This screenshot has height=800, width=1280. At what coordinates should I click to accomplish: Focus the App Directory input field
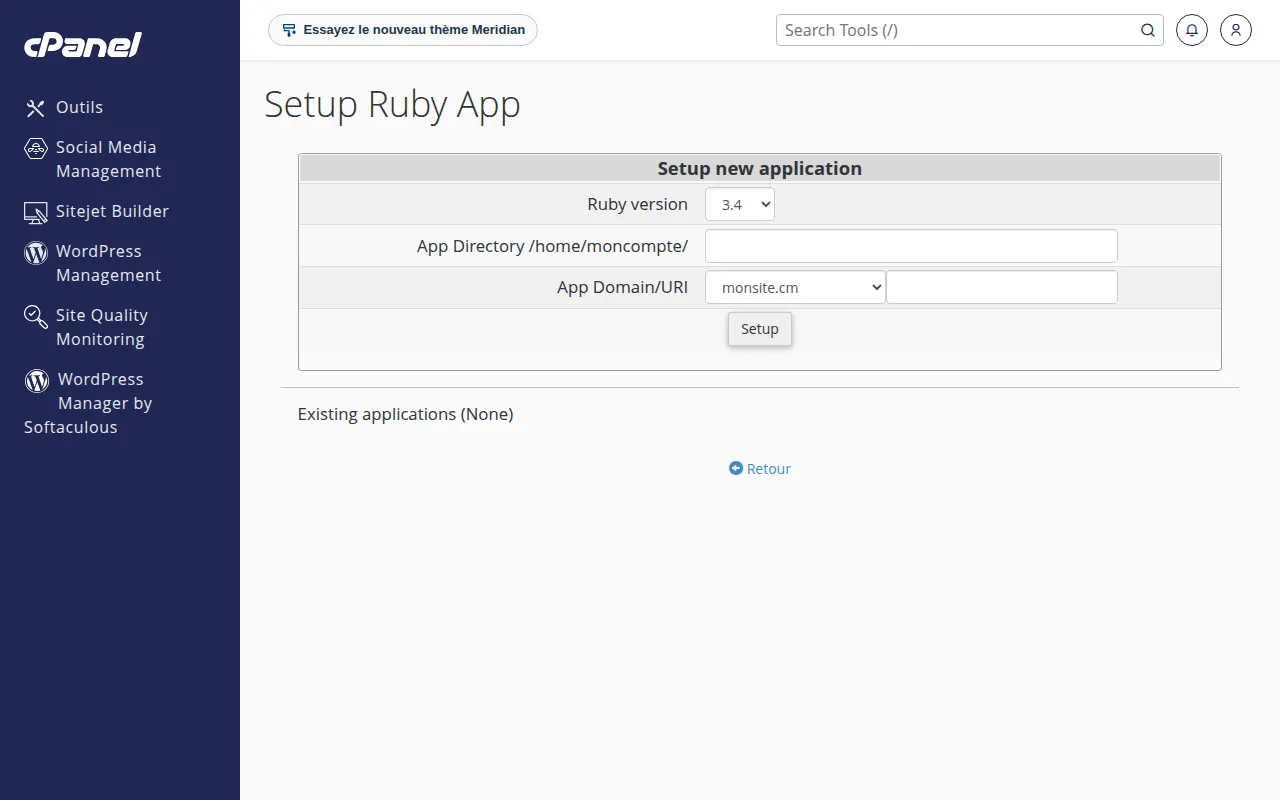(911, 246)
